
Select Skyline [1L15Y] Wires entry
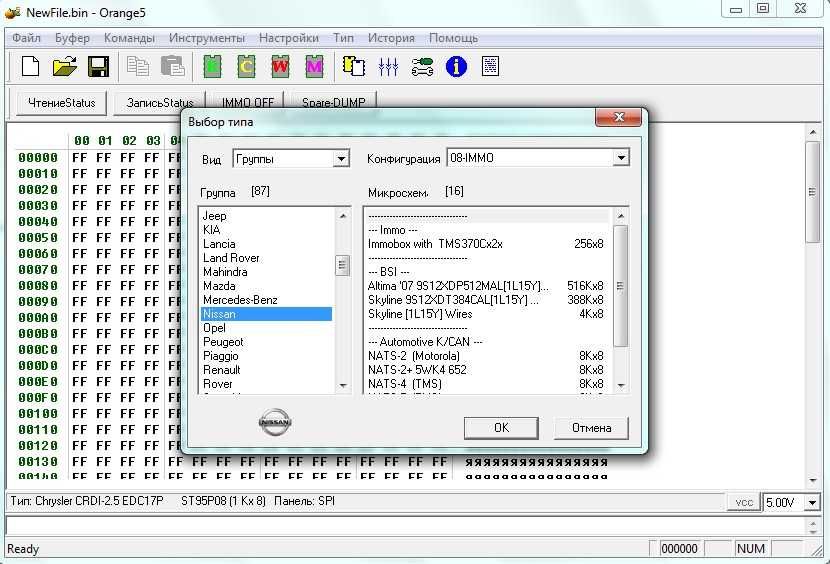[x=486, y=314]
